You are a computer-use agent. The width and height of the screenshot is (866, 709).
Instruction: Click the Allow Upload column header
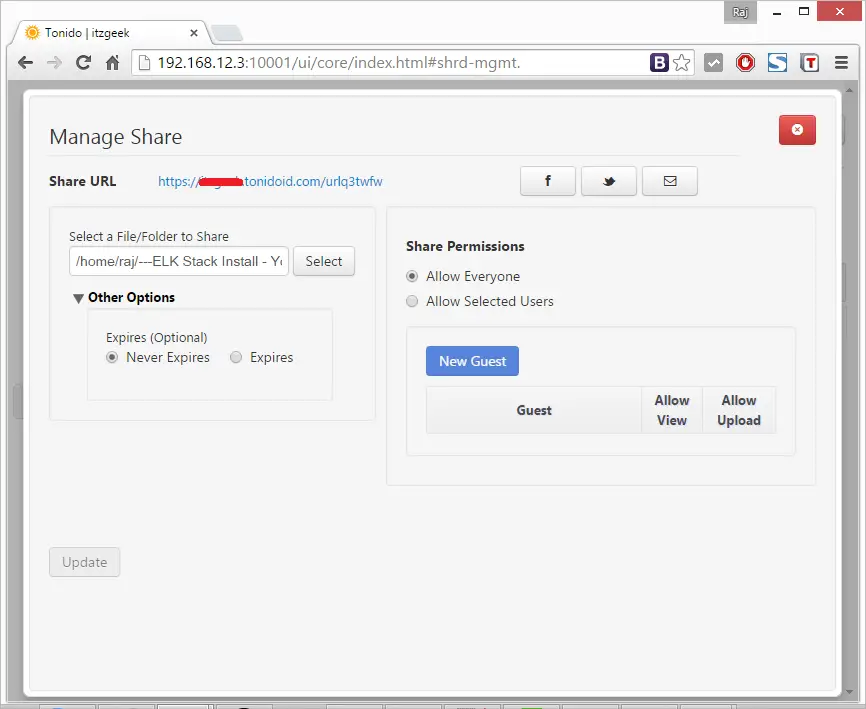(x=739, y=410)
